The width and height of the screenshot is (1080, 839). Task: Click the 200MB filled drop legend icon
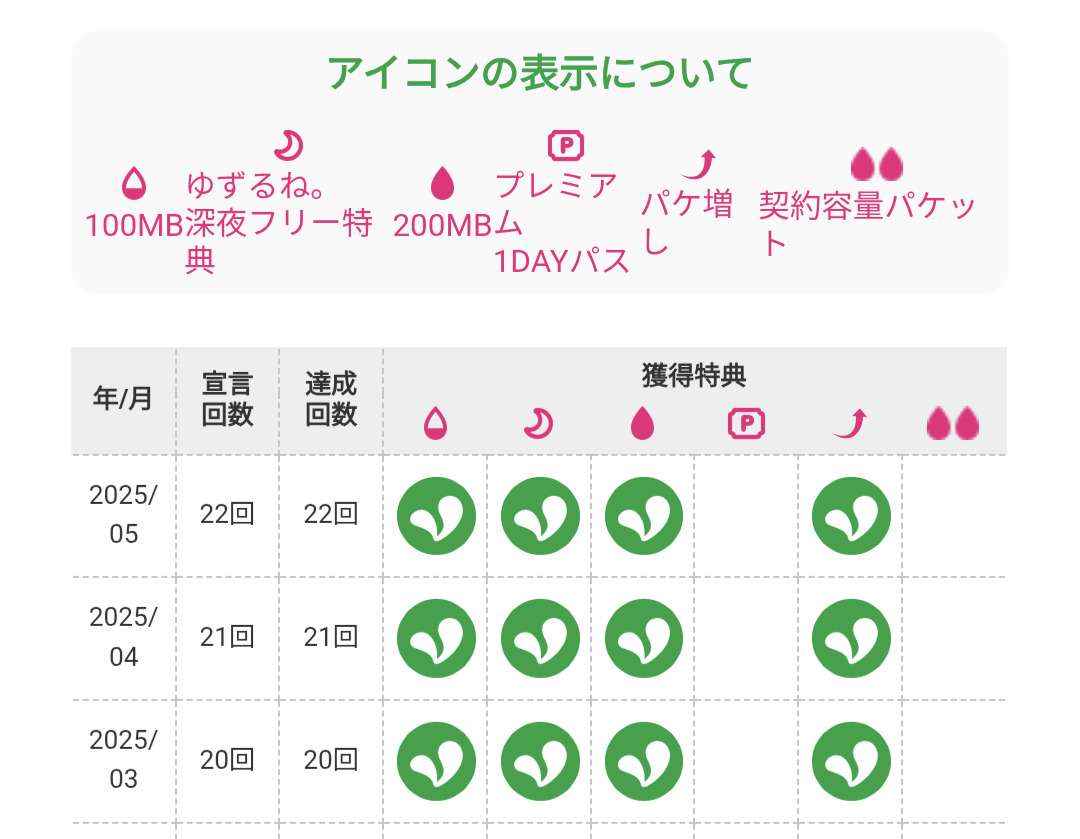click(x=441, y=183)
